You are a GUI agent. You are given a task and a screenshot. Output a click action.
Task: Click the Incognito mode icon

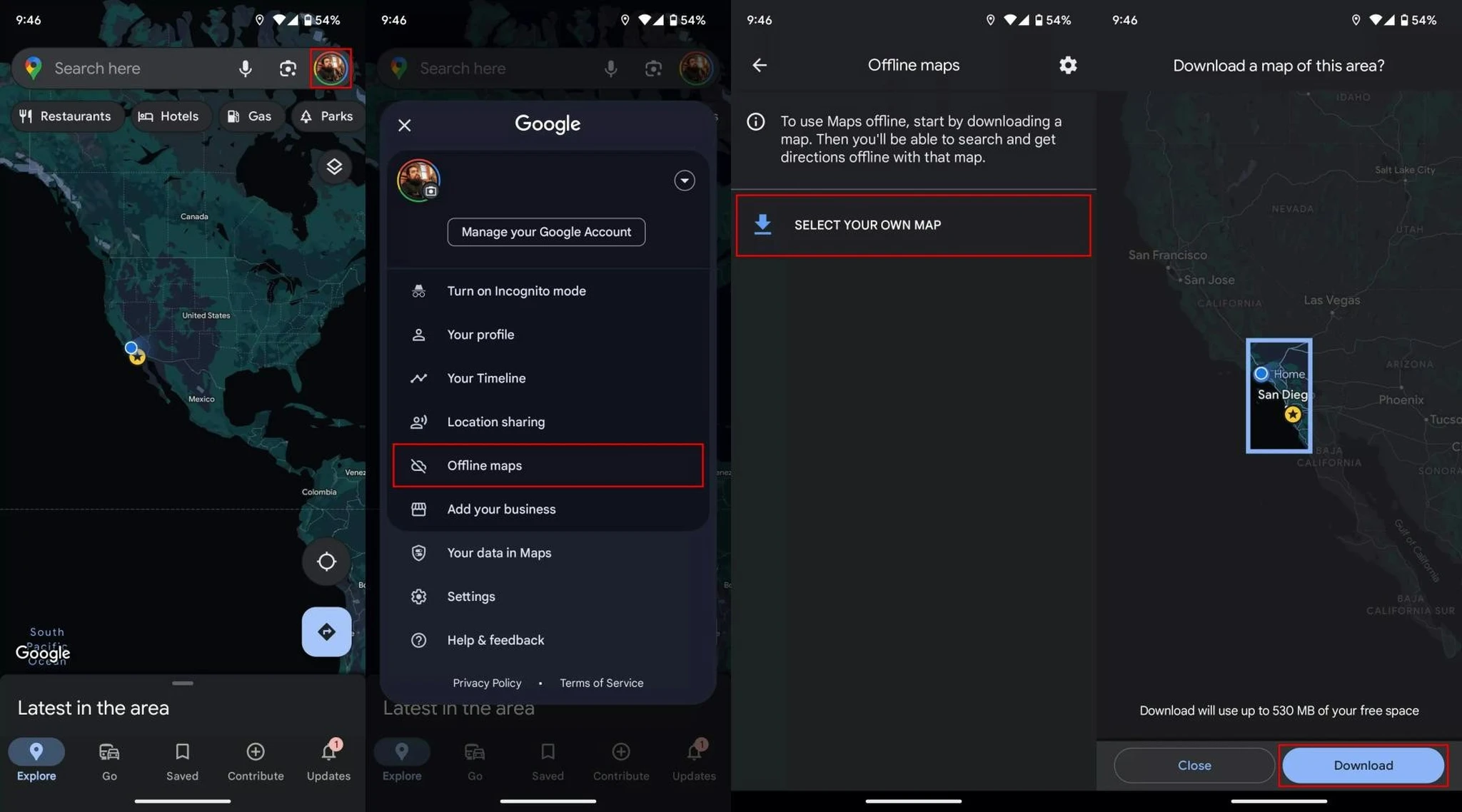(417, 290)
